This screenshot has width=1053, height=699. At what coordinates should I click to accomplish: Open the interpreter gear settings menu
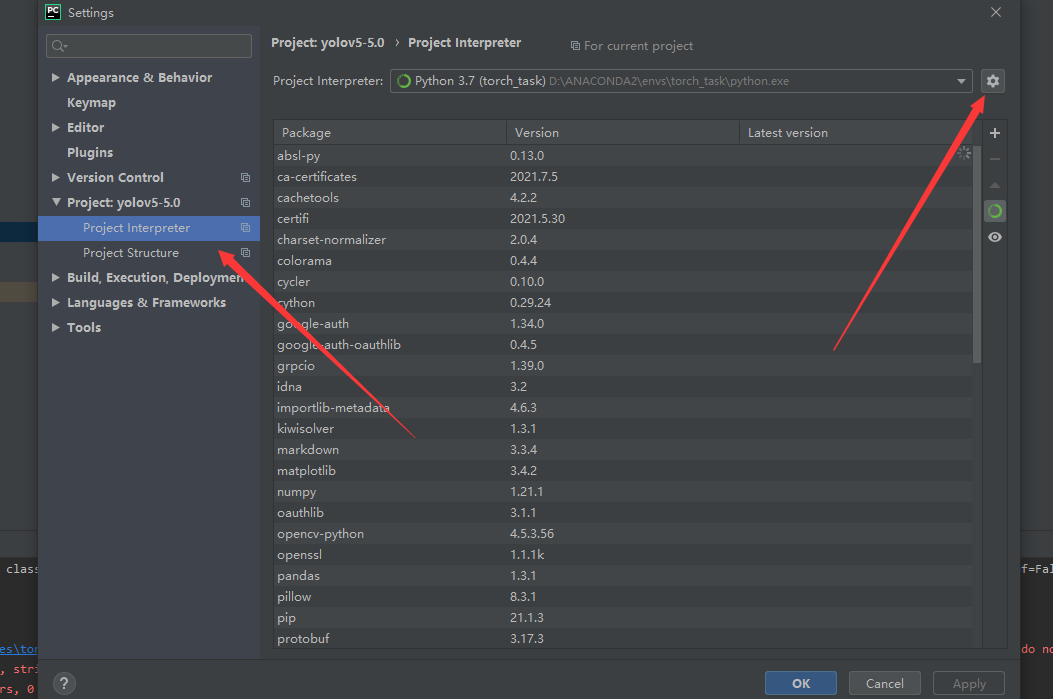pos(993,81)
